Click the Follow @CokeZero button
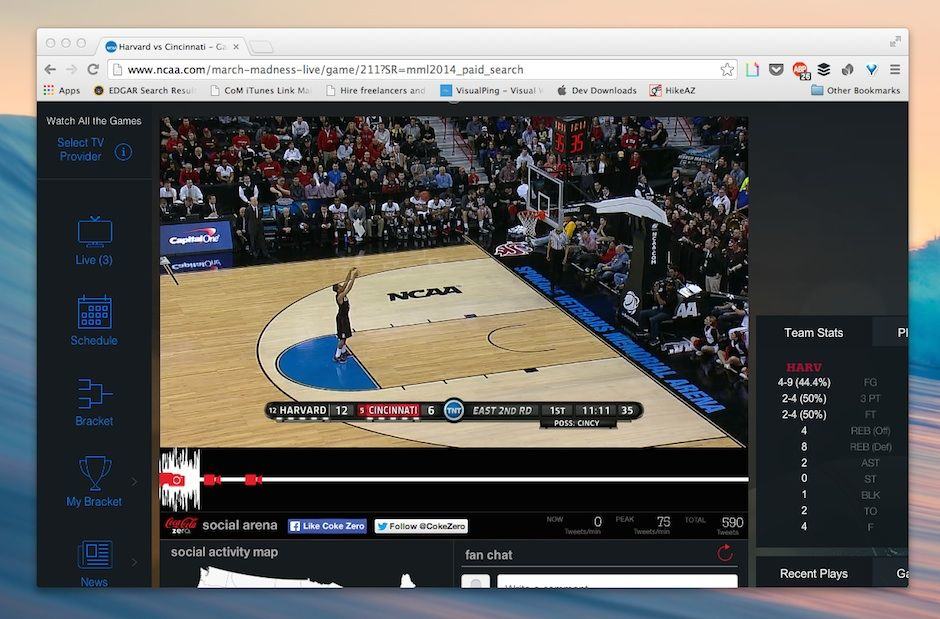This screenshot has height=619, width=940. (421, 526)
